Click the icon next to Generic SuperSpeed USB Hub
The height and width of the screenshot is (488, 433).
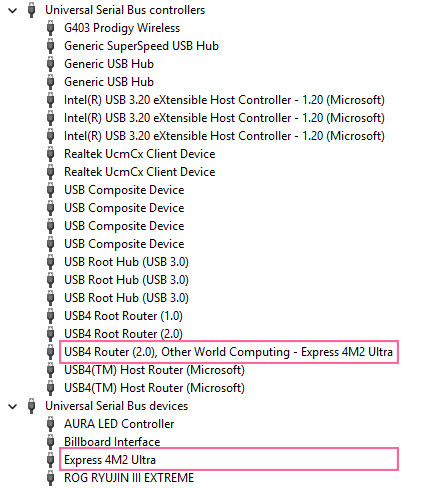click(x=50, y=46)
